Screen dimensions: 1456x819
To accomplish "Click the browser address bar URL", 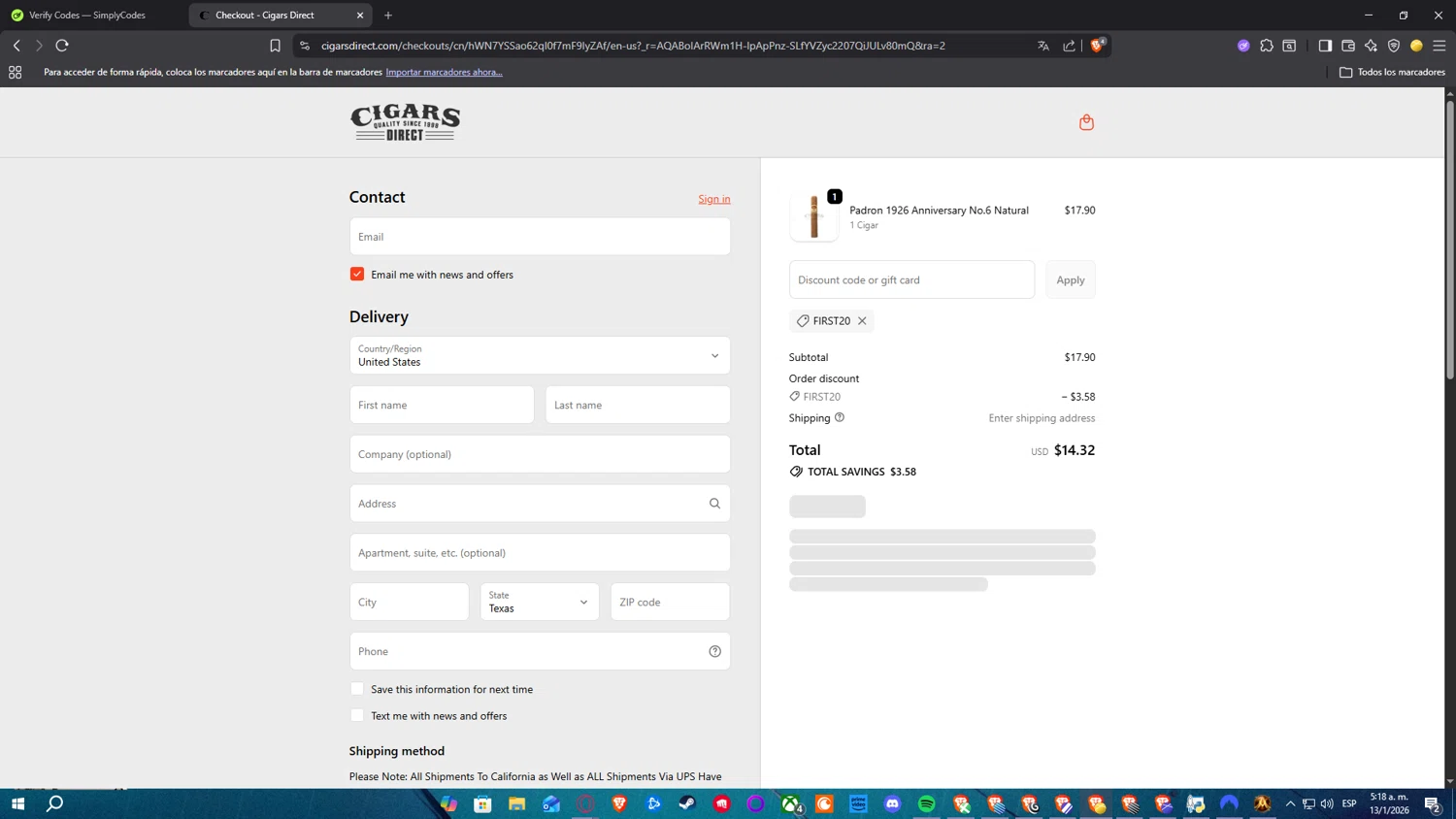I will [x=633, y=46].
